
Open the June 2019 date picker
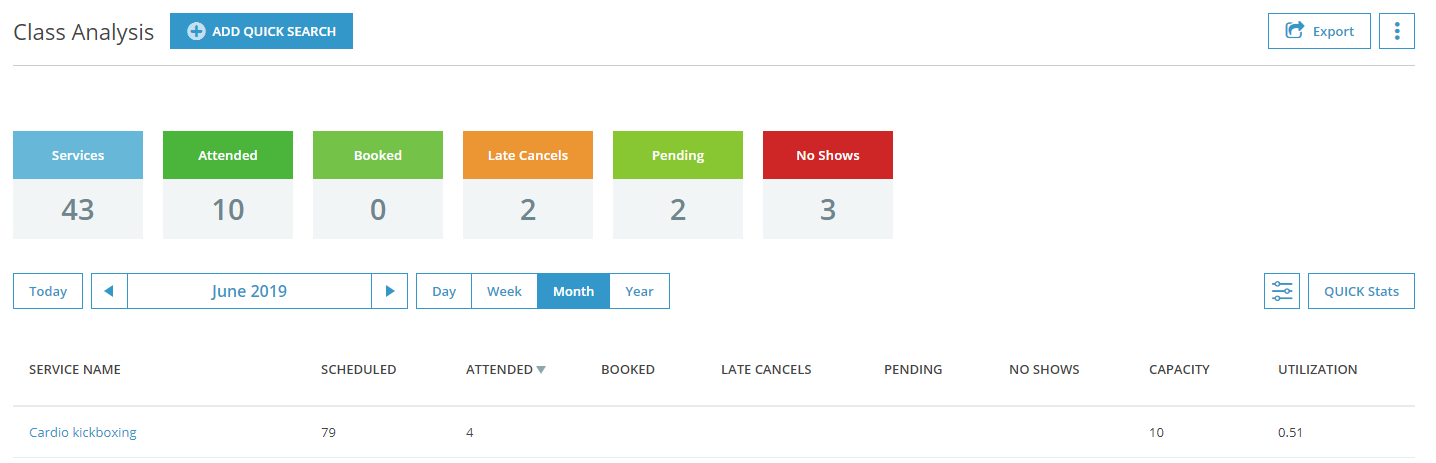click(249, 291)
